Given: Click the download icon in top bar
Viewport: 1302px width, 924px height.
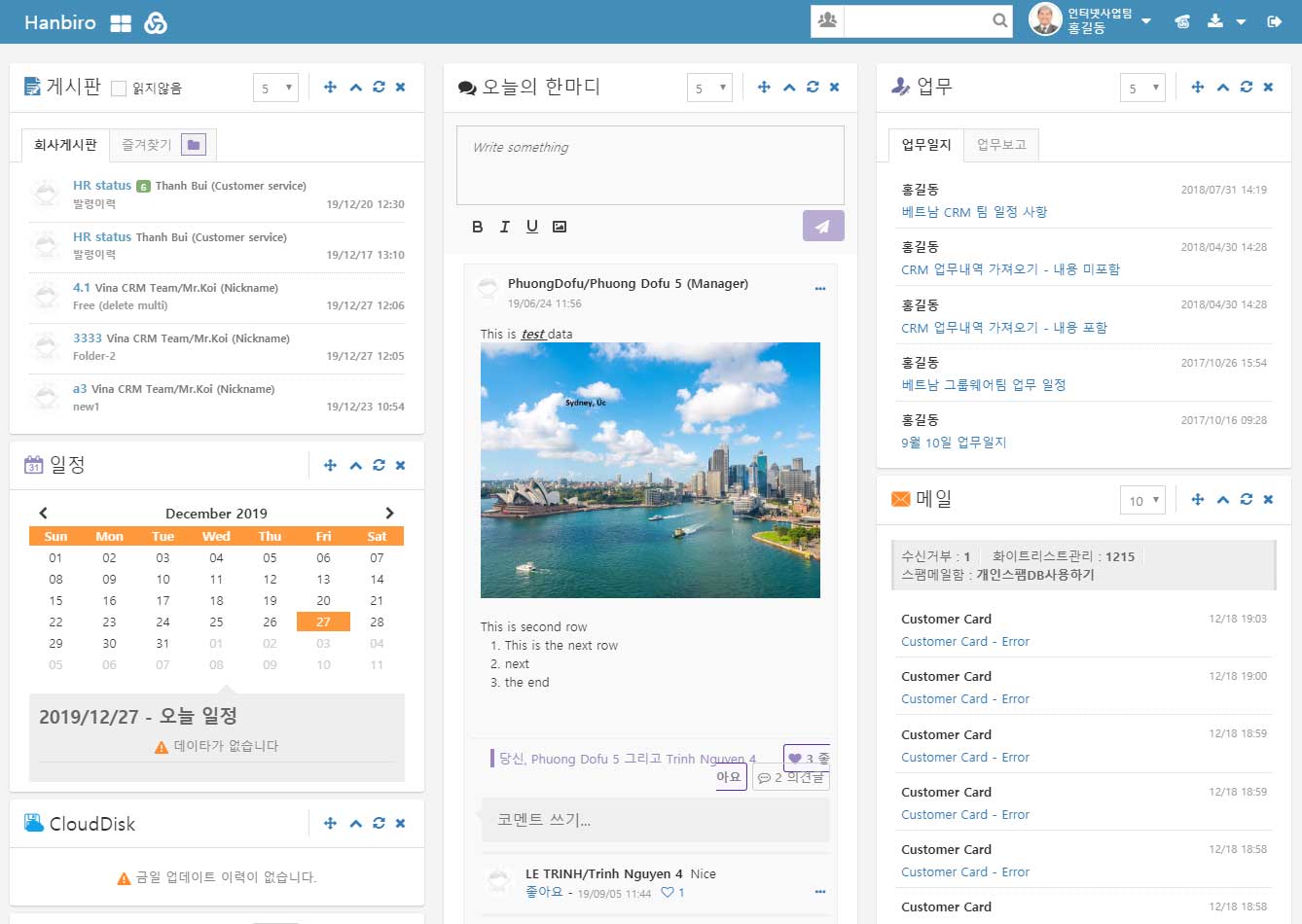Looking at the screenshot, I should [x=1215, y=21].
